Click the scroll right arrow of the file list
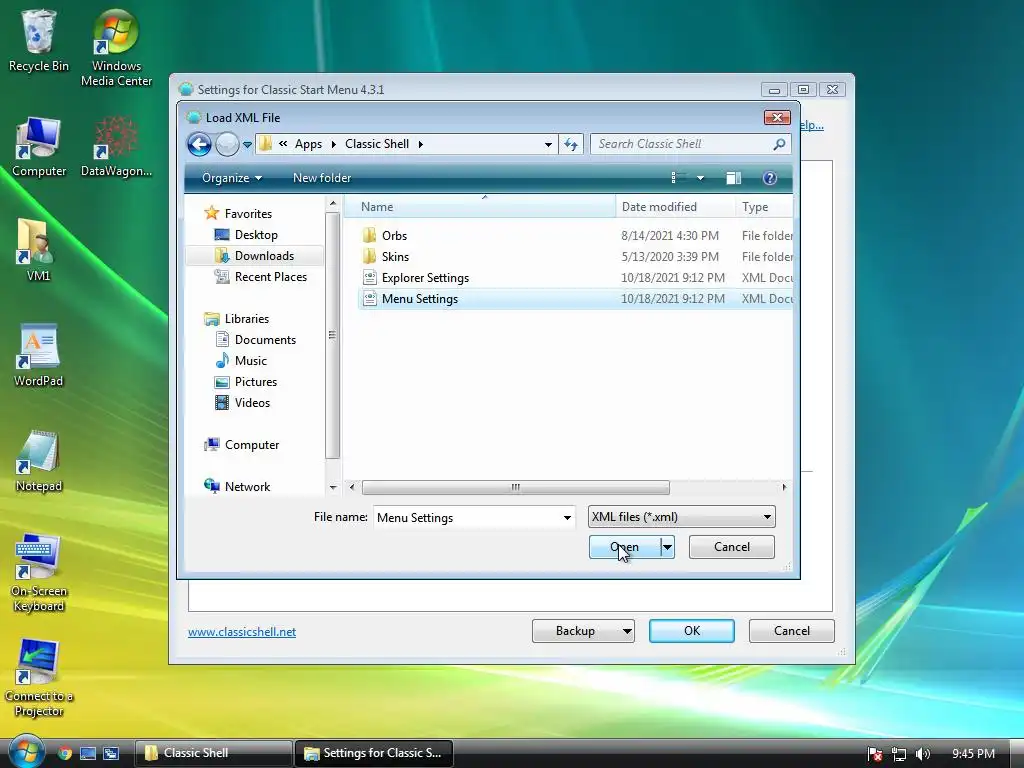 (784, 487)
